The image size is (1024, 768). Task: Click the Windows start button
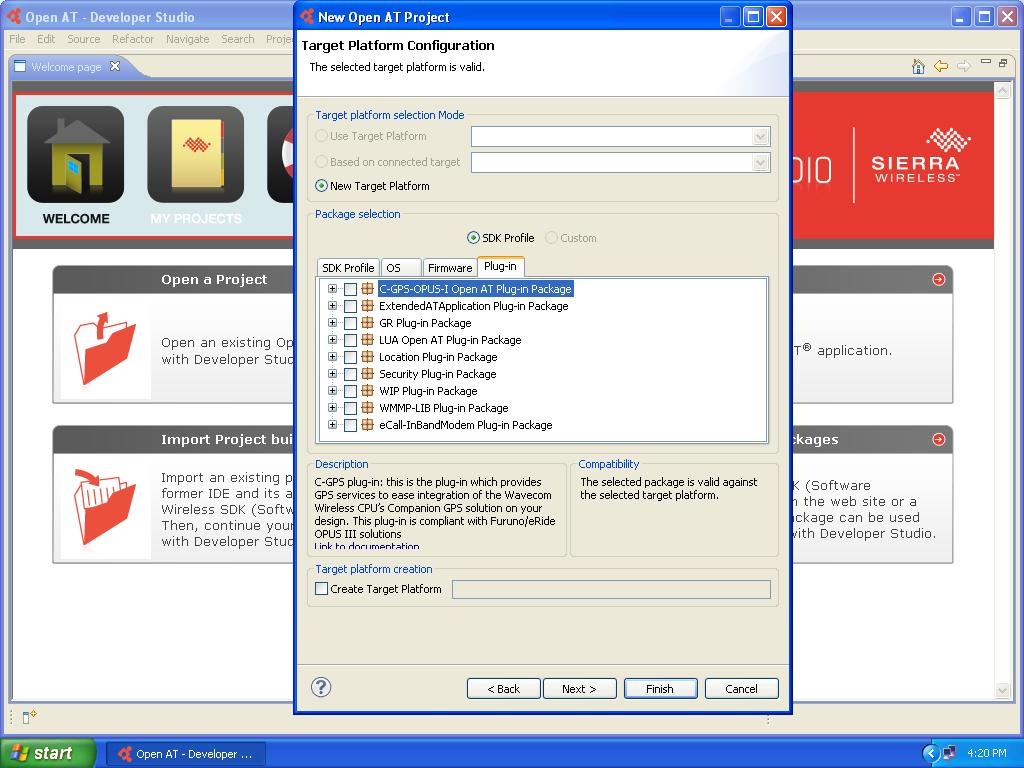(48, 753)
